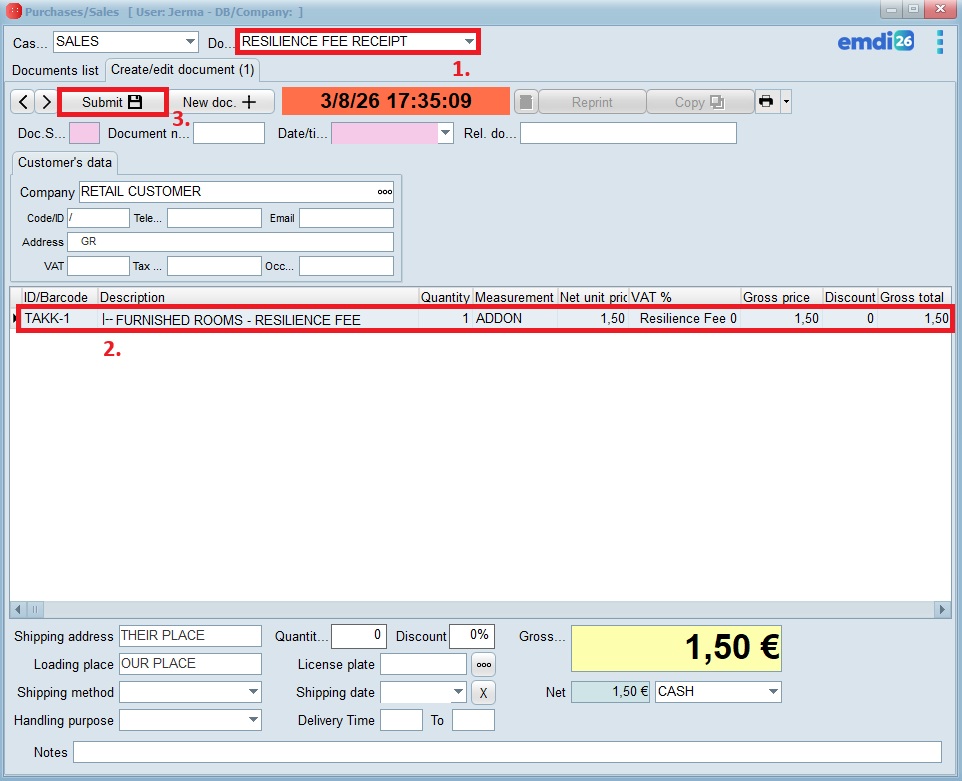Click the Telephone field
962x781 pixels.
pos(214,218)
